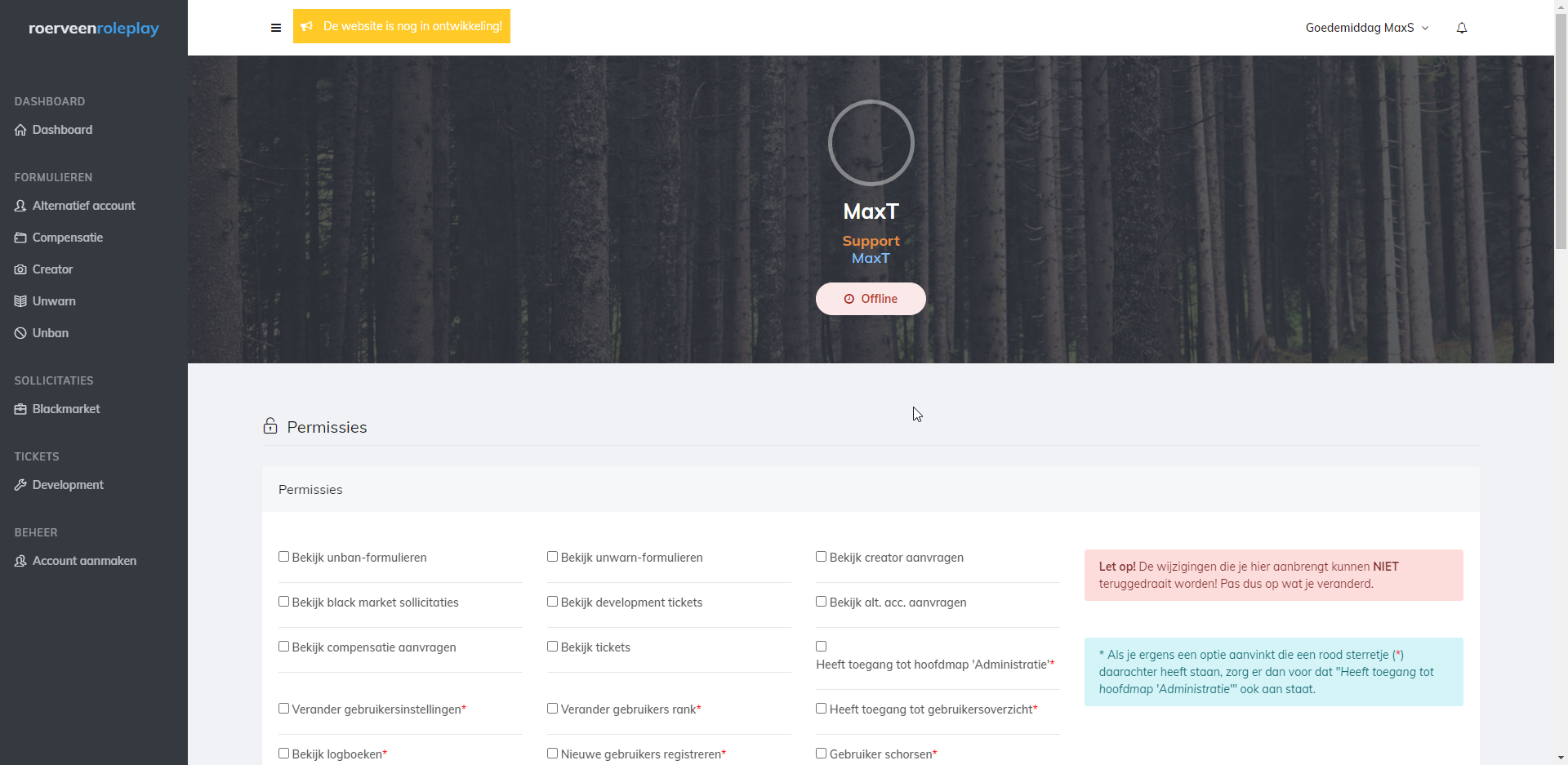This screenshot has width=1568, height=765.
Task: Go to Account aanmaken in sidebar
Action: (84, 561)
